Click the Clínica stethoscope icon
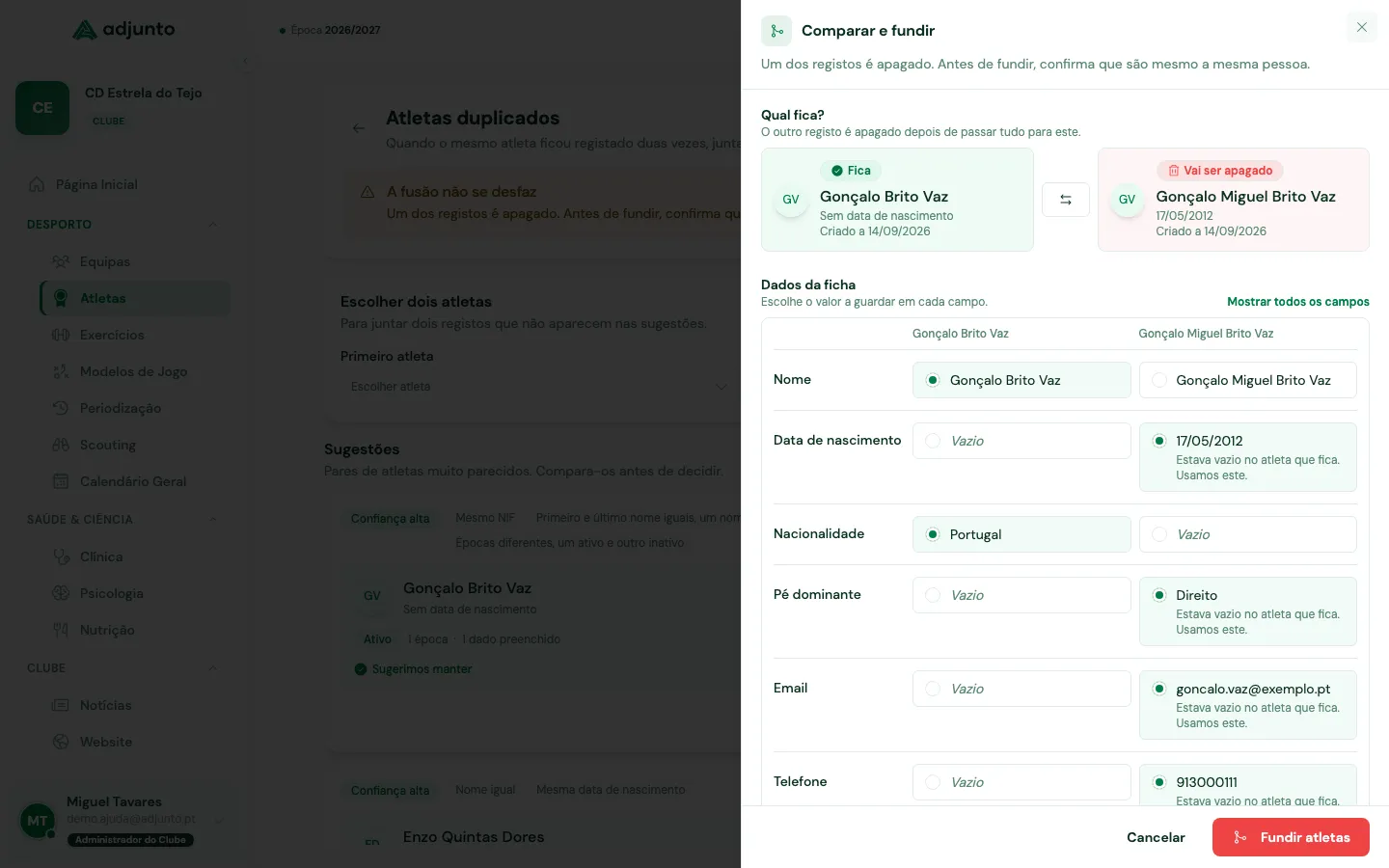Image resolution: width=1389 pixels, height=868 pixels. pos(61,556)
